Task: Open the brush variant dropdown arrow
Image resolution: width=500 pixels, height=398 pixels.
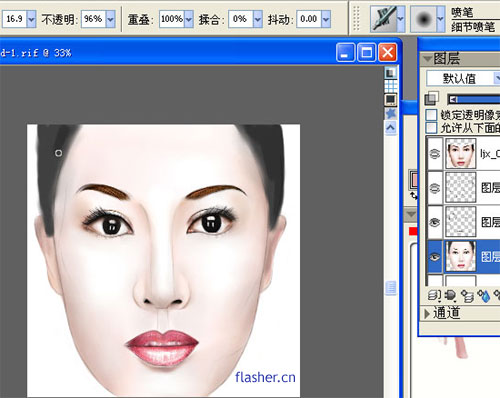Action: click(441, 19)
